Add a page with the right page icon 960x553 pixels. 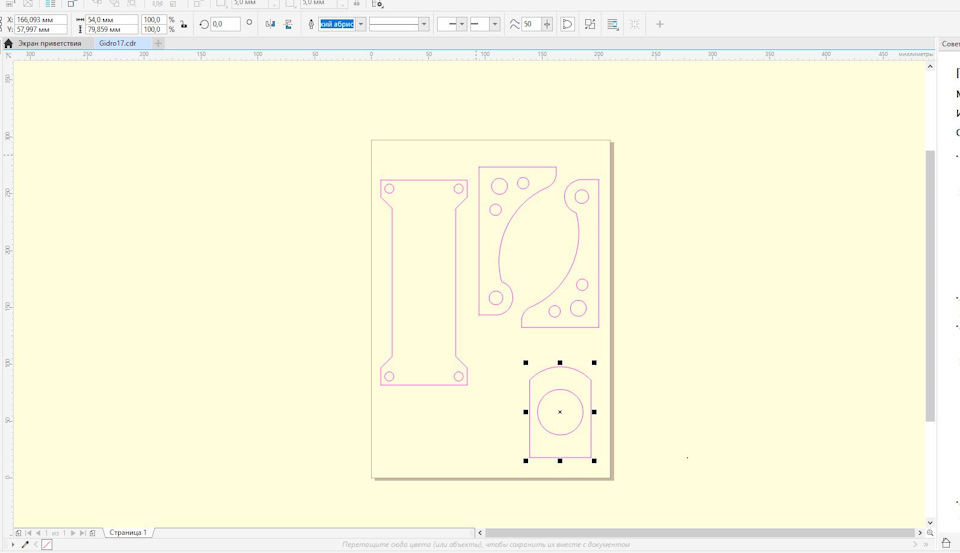(x=92, y=533)
